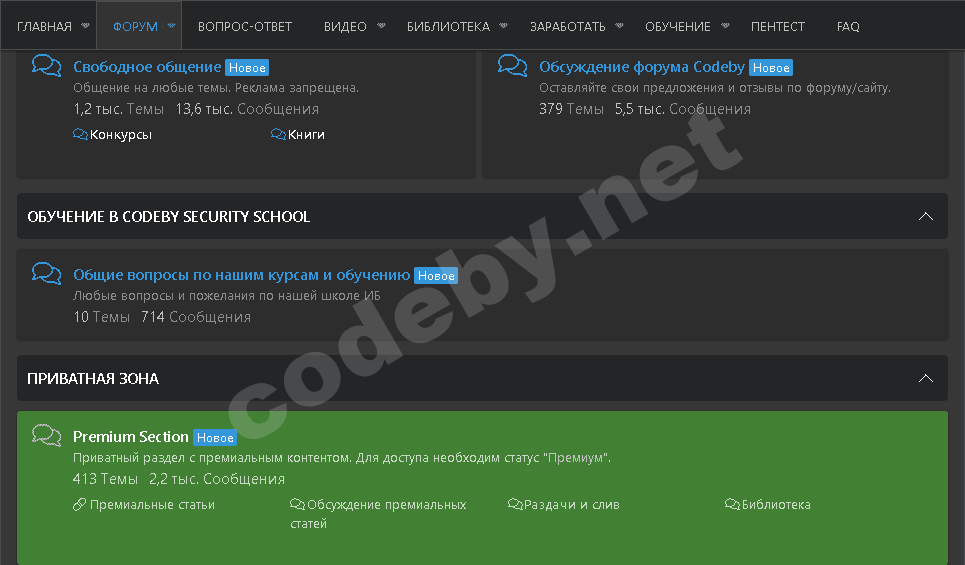Viewport: 965px width, 565px height.
Task: Open the FAQ navigation link
Action: 848,26
